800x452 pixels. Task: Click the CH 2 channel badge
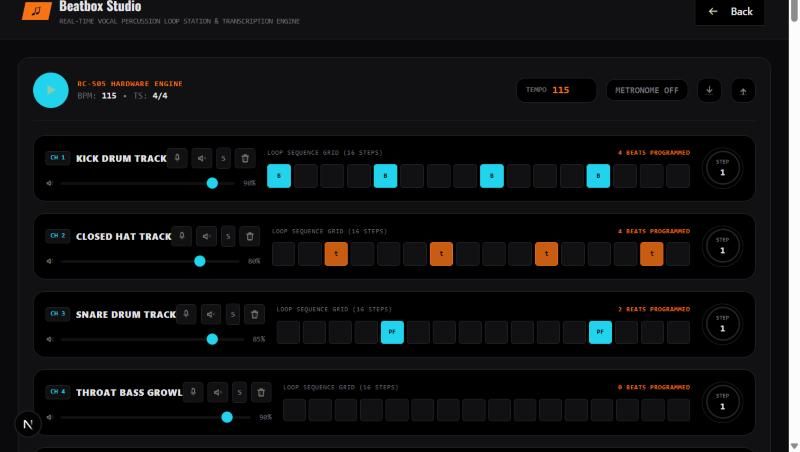[58, 236]
